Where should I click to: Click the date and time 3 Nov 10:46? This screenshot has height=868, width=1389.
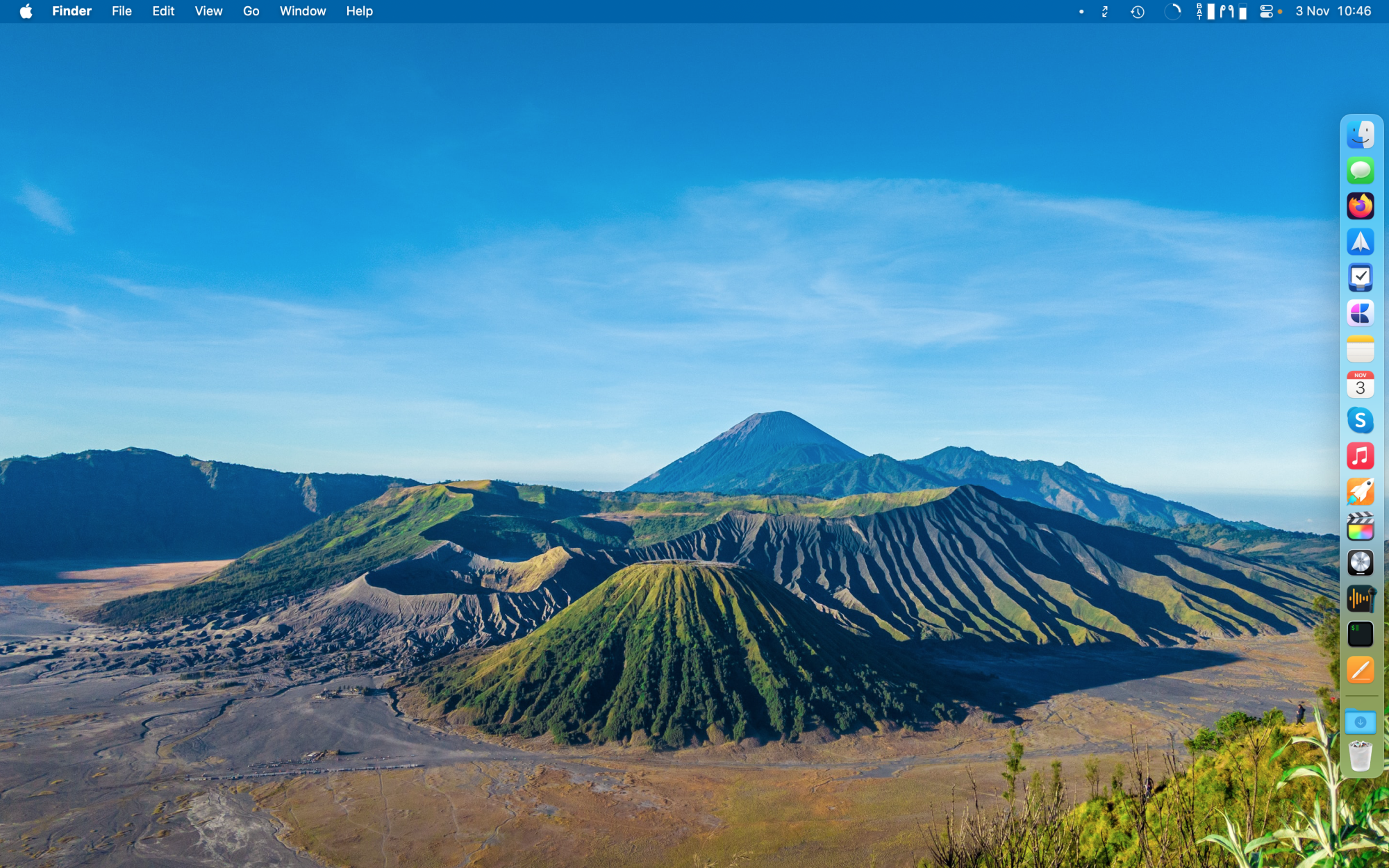point(1332,11)
